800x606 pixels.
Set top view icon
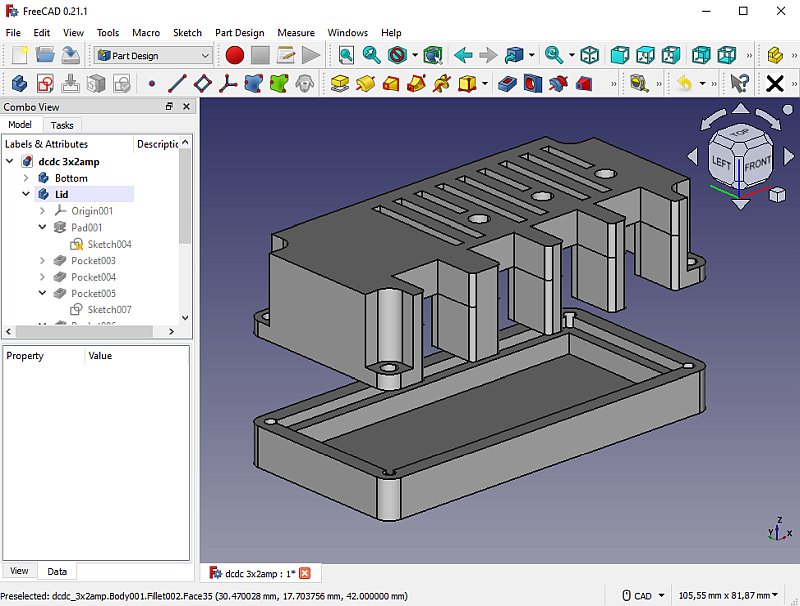coord(645,55)
